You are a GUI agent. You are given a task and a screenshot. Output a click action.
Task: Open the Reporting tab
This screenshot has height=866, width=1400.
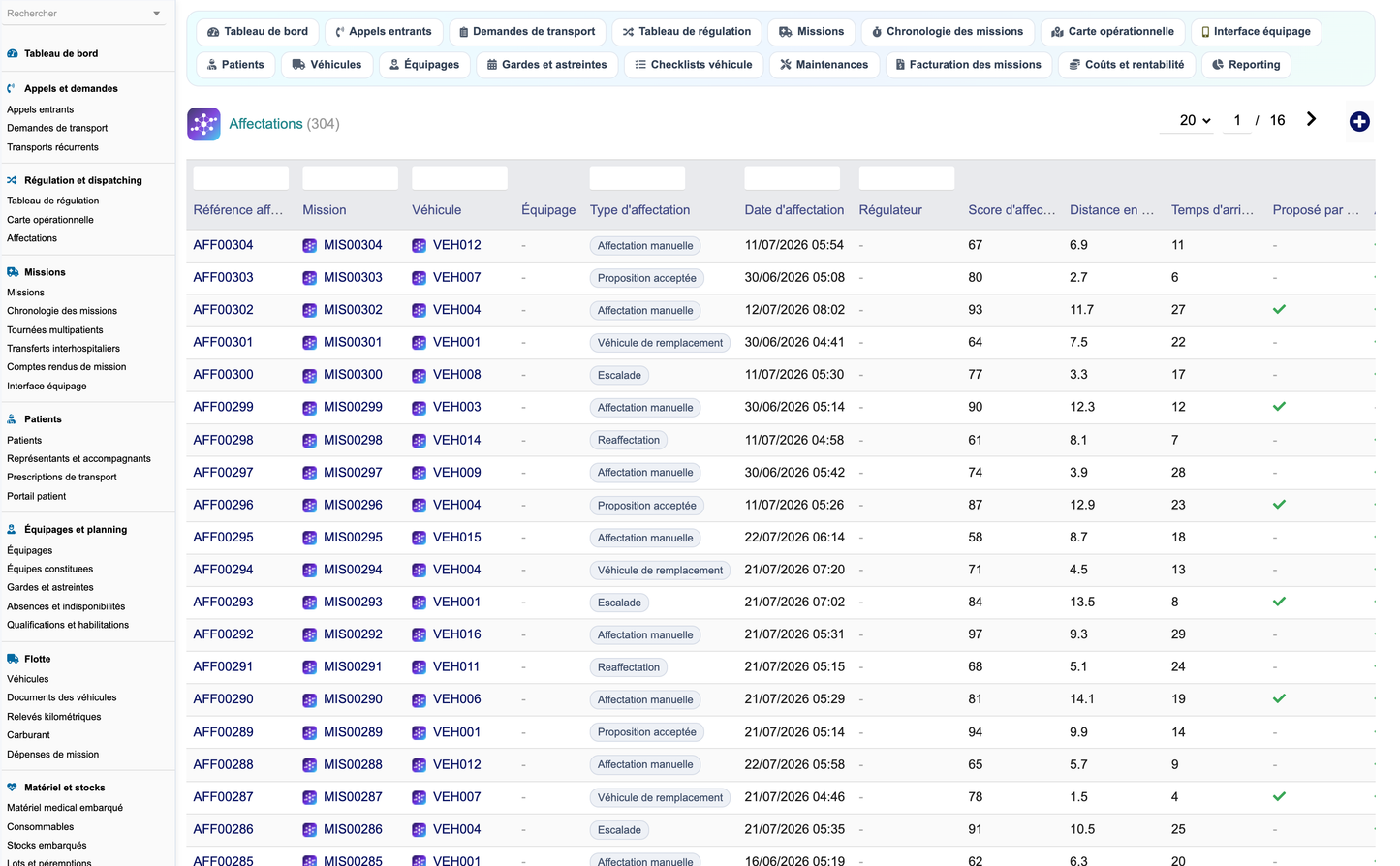(x=1246, y=65)
